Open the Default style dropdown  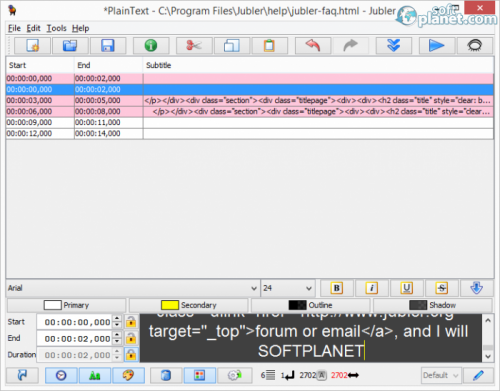pyautogui.click(x=441, y=375)
